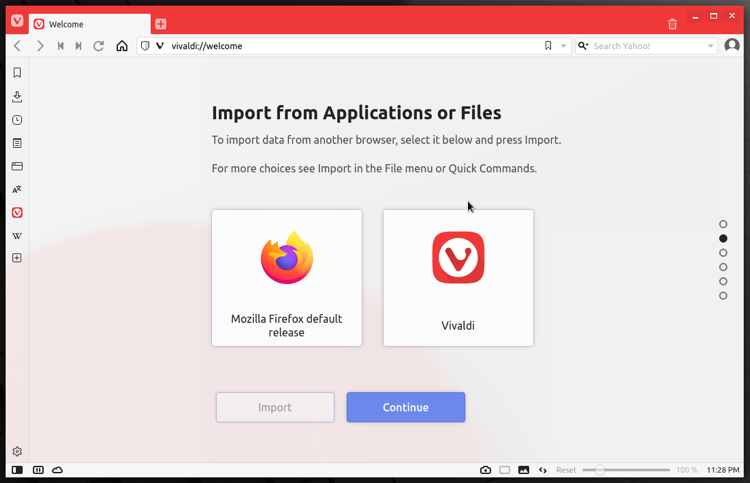
Task: Open the sync cloud status icon
Action: click(57, 470)
